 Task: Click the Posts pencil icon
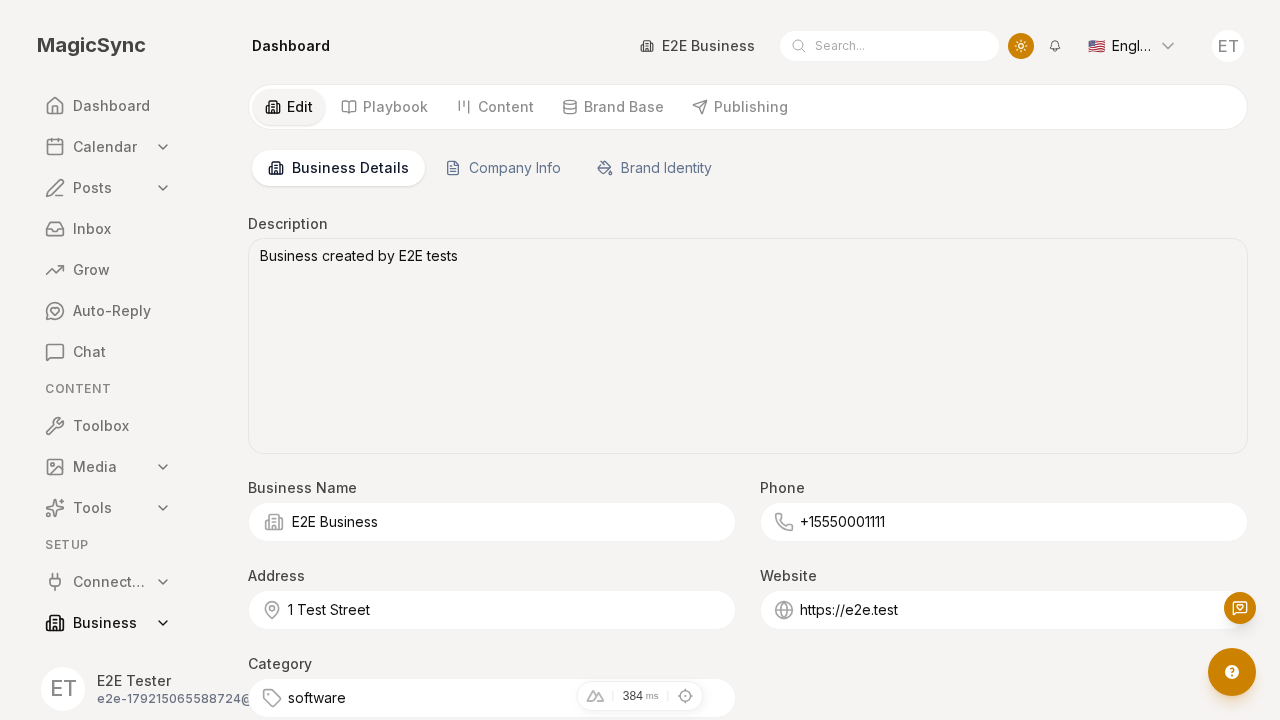click(x=55, y=188)
